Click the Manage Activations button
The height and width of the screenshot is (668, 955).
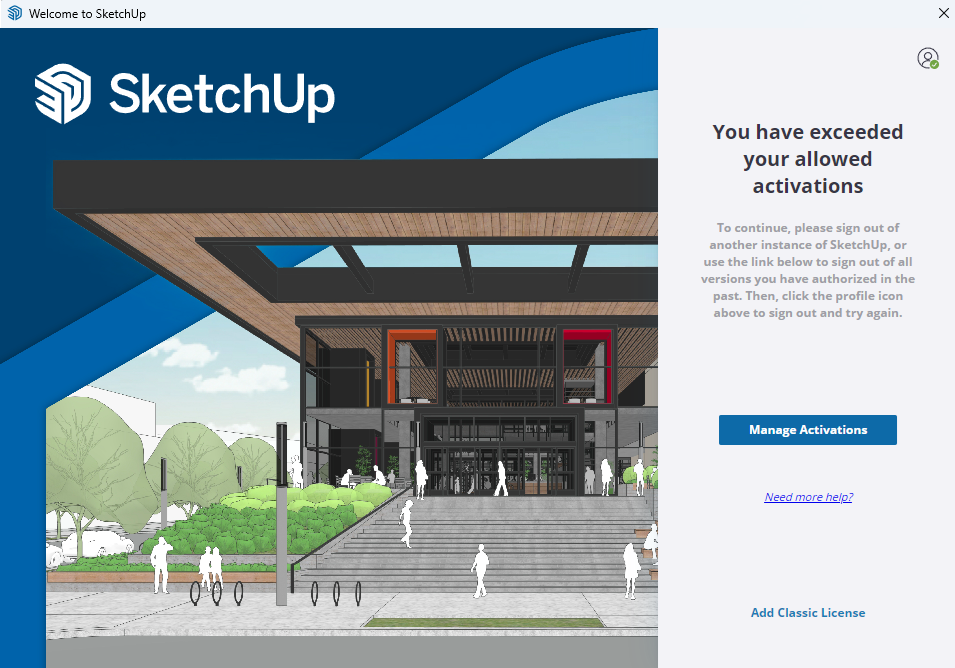point(808,430)
